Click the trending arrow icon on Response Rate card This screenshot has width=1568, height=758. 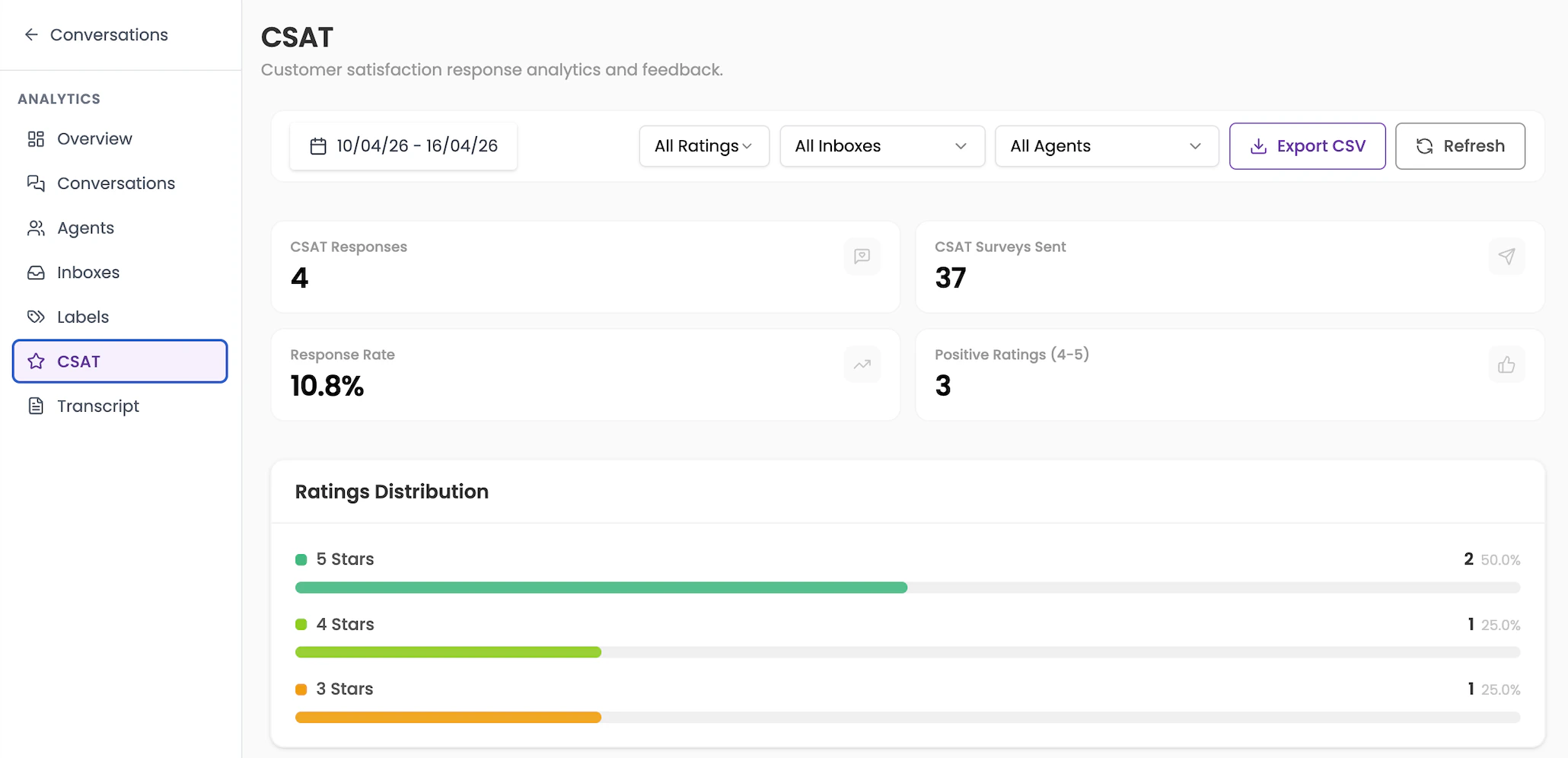862,365
